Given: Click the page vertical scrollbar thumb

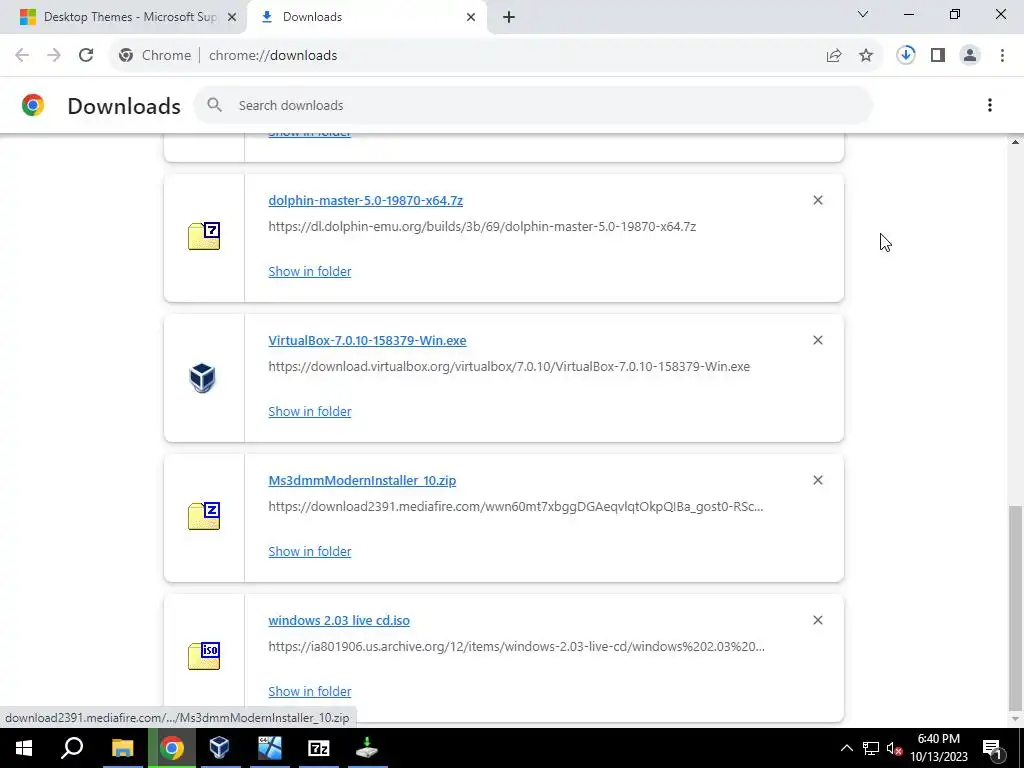Looking at the screenshot, I should click(x=1015, y=606).
